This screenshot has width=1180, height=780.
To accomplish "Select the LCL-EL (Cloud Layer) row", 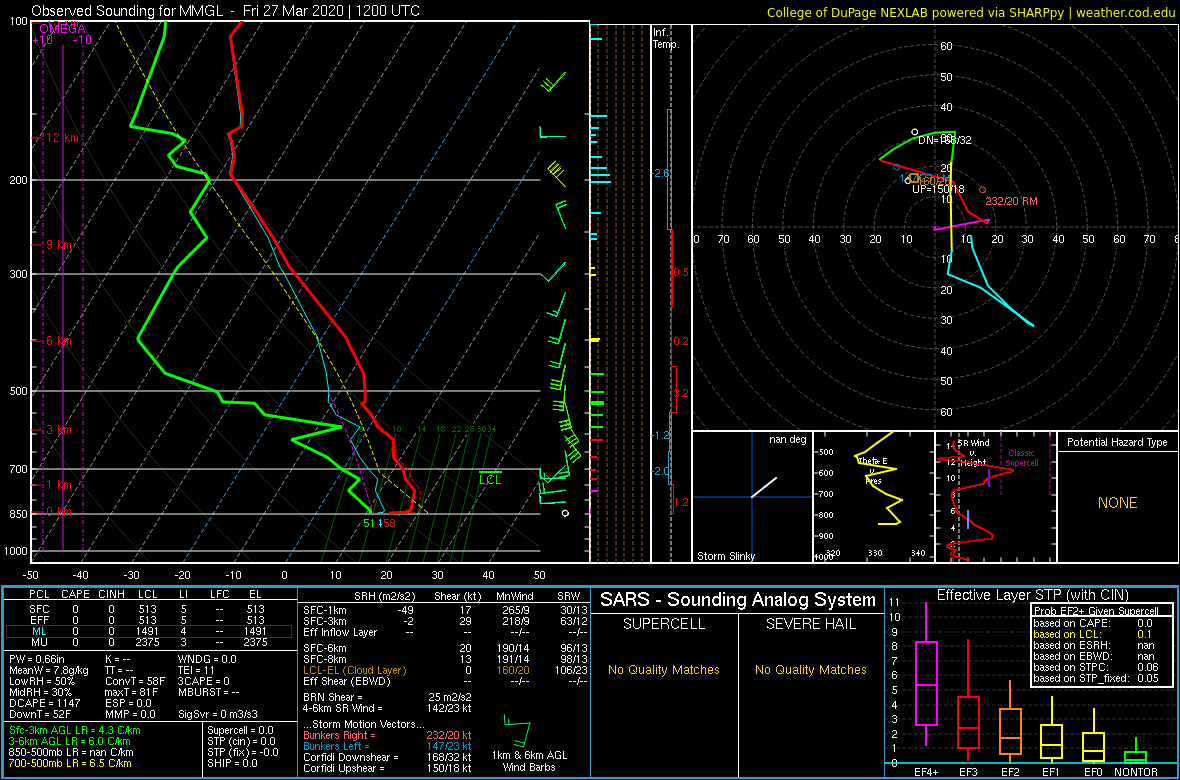I will click(x=446, y=670).
